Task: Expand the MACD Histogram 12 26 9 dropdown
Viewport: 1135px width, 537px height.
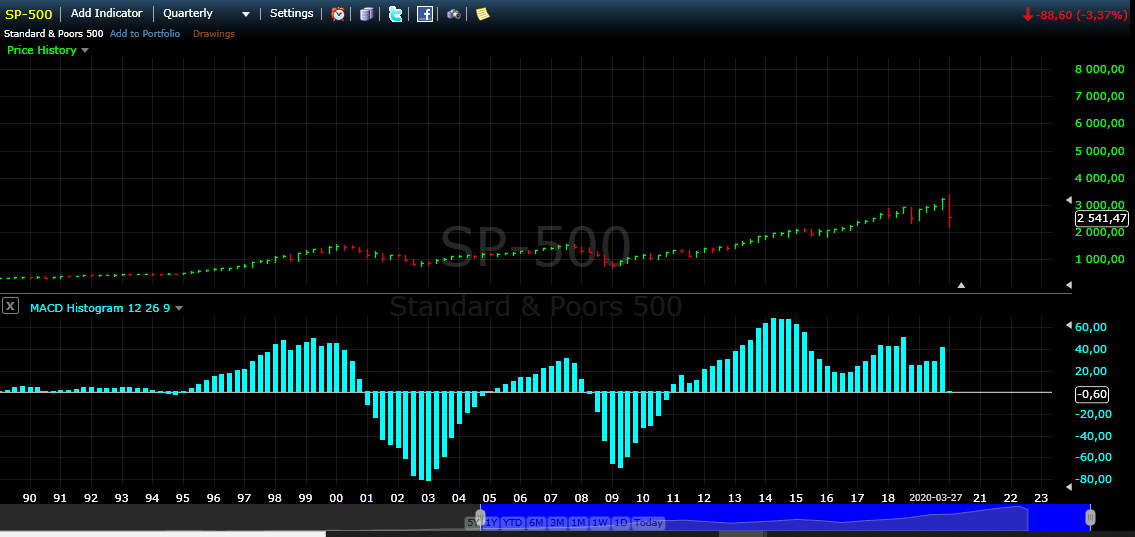Action: 179,308
